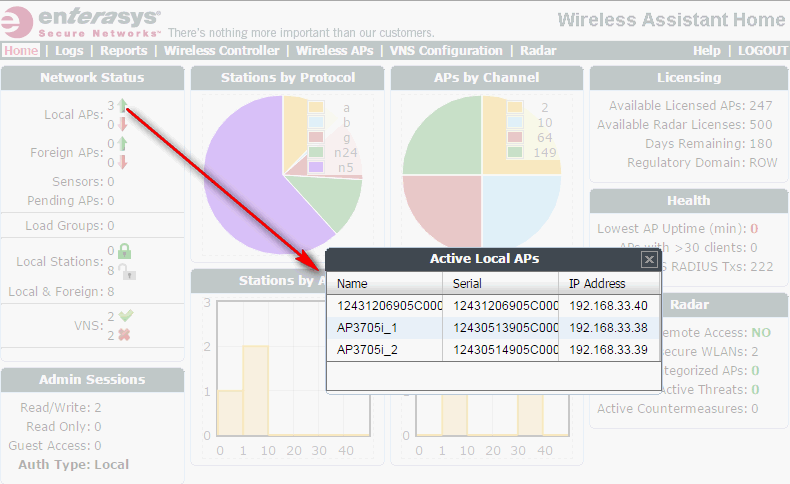Image resolution: width=790 pixels, height=484 pixels.
Task: Click IP address 192.168.33.38
Action: coord(608,328)
